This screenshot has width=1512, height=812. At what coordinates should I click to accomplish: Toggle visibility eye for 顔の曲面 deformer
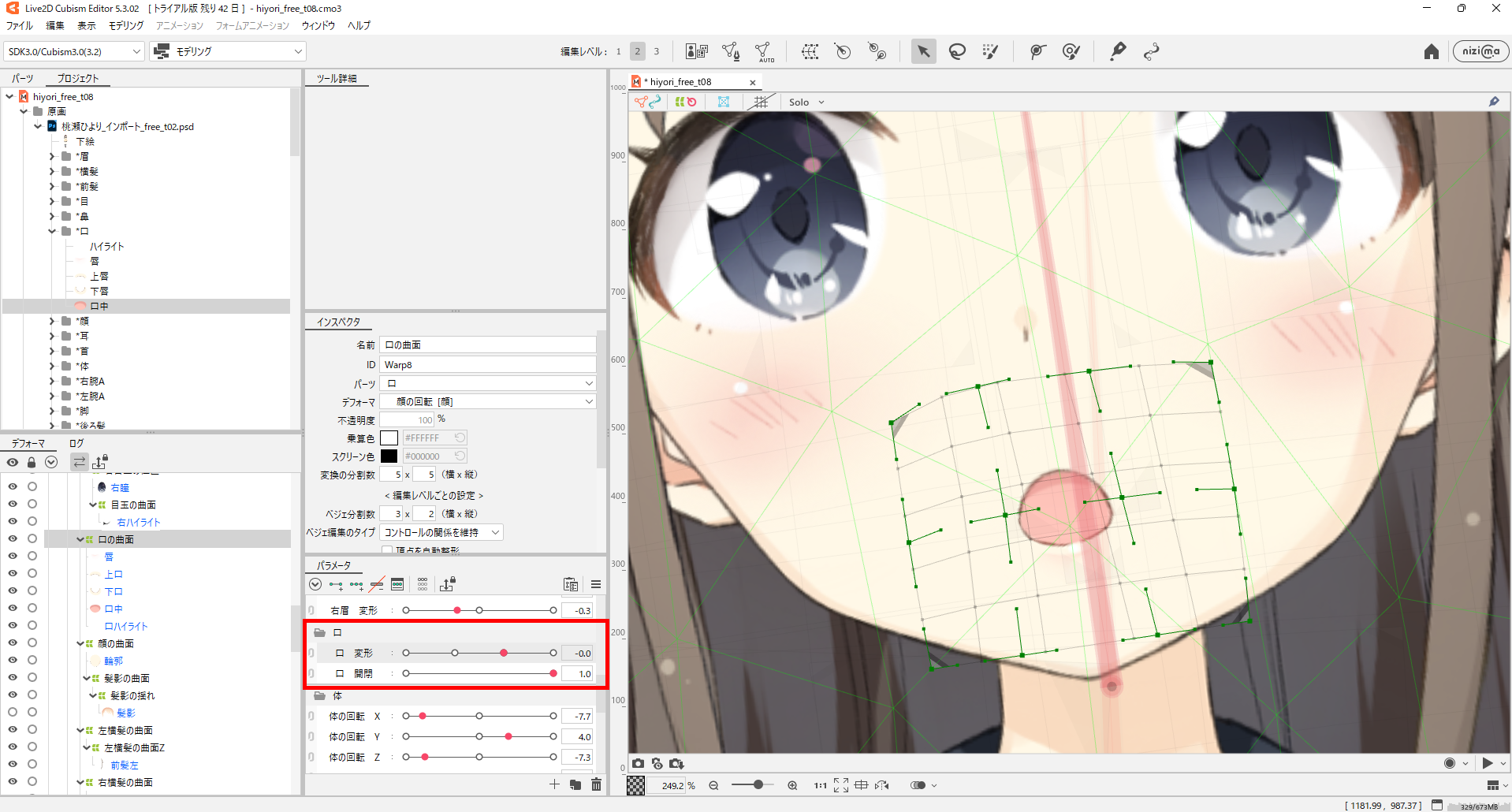(x=13, y=643)
